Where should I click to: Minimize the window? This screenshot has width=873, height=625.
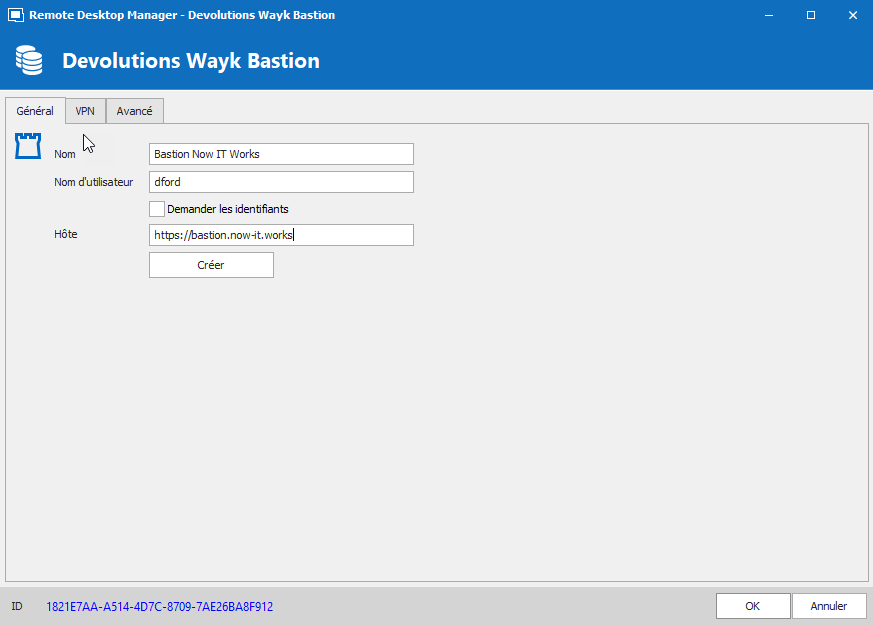(769, 15)
